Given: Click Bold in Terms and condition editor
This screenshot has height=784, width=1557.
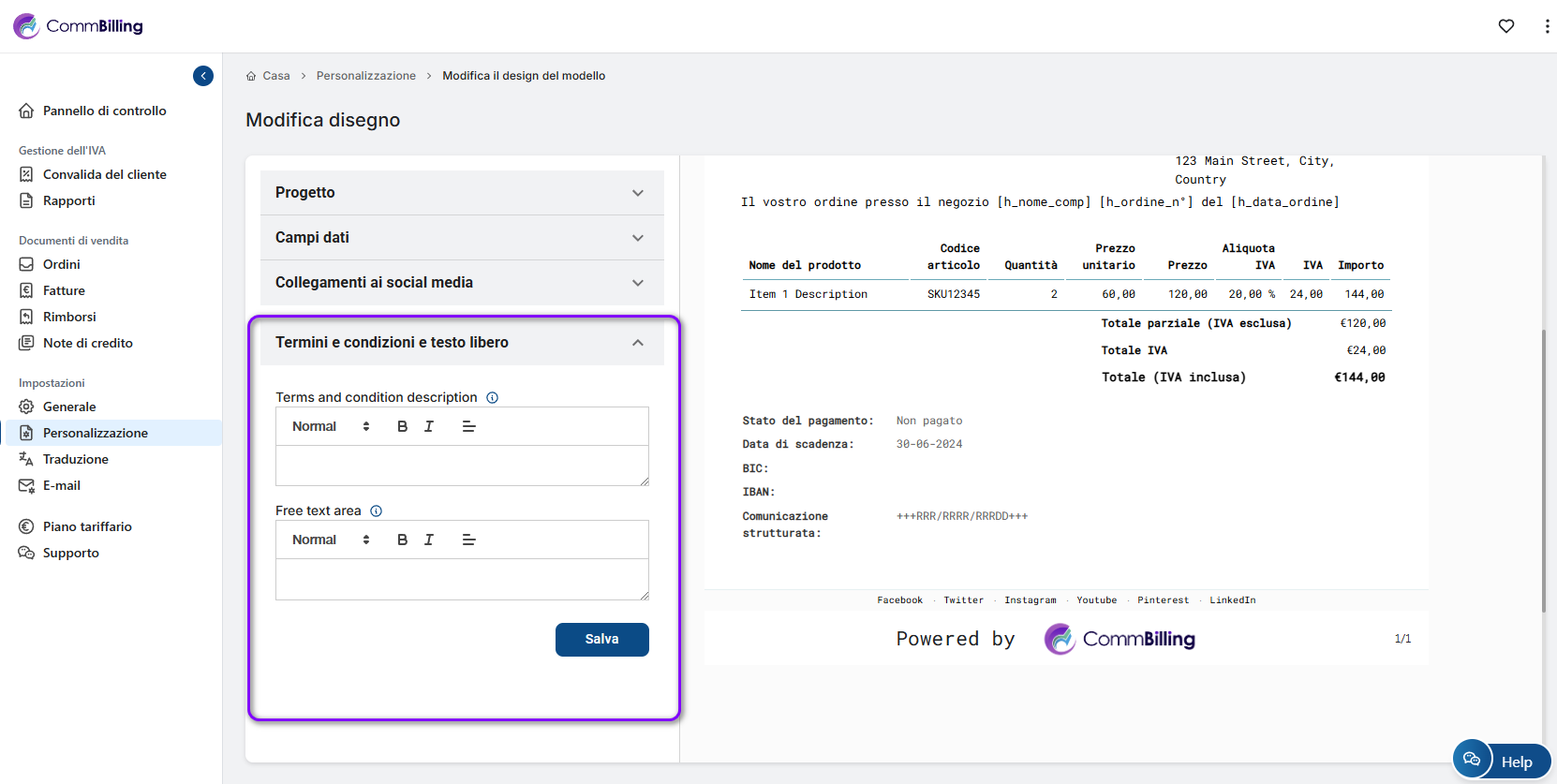Looking at the screenshot, I should point(402,426).
